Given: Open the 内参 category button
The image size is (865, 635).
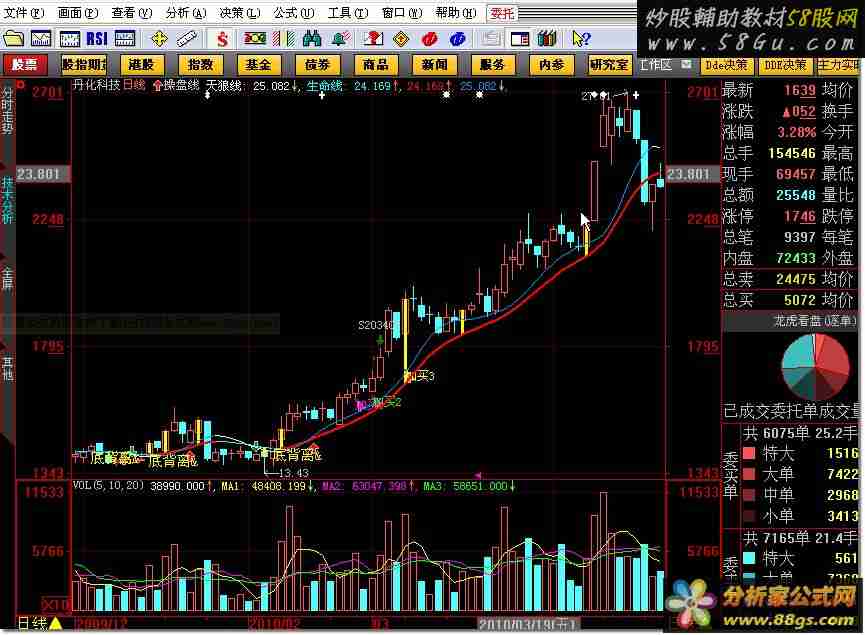Looking at the screenshot, I should tap(551, 65).
